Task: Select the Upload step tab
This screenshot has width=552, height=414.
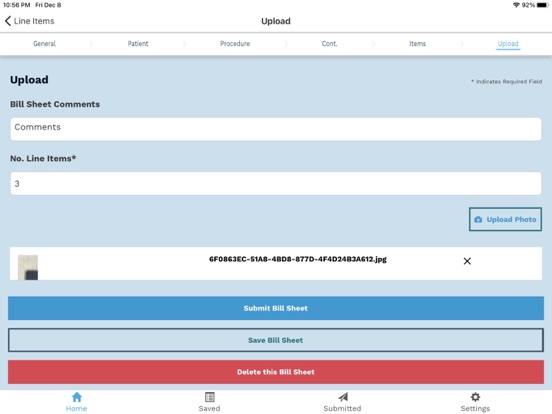Action: pos(508,44)
